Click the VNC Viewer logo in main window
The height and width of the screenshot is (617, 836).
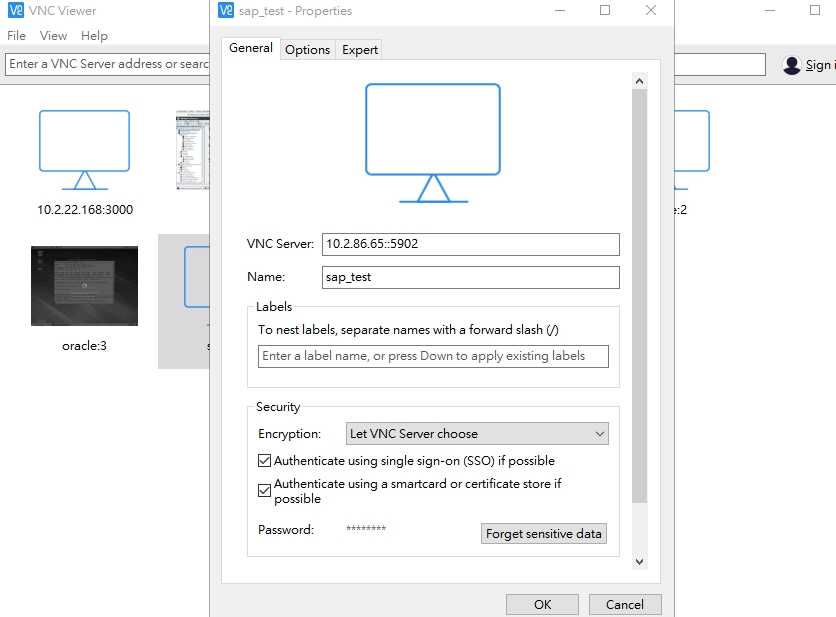[16, 11]
